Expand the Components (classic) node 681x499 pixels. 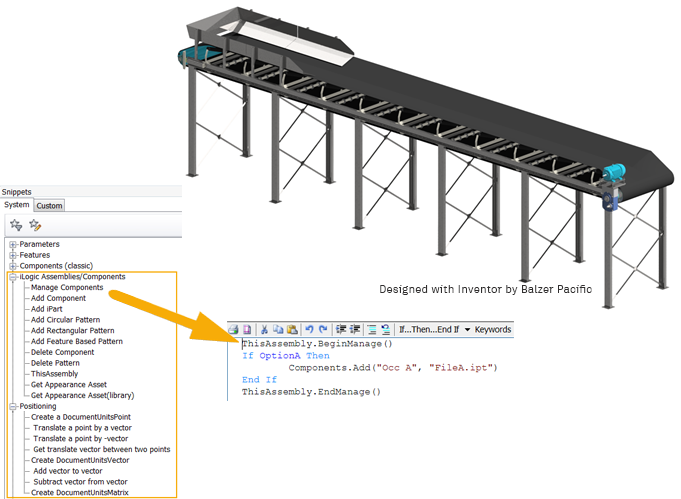[x=13, y=266]
